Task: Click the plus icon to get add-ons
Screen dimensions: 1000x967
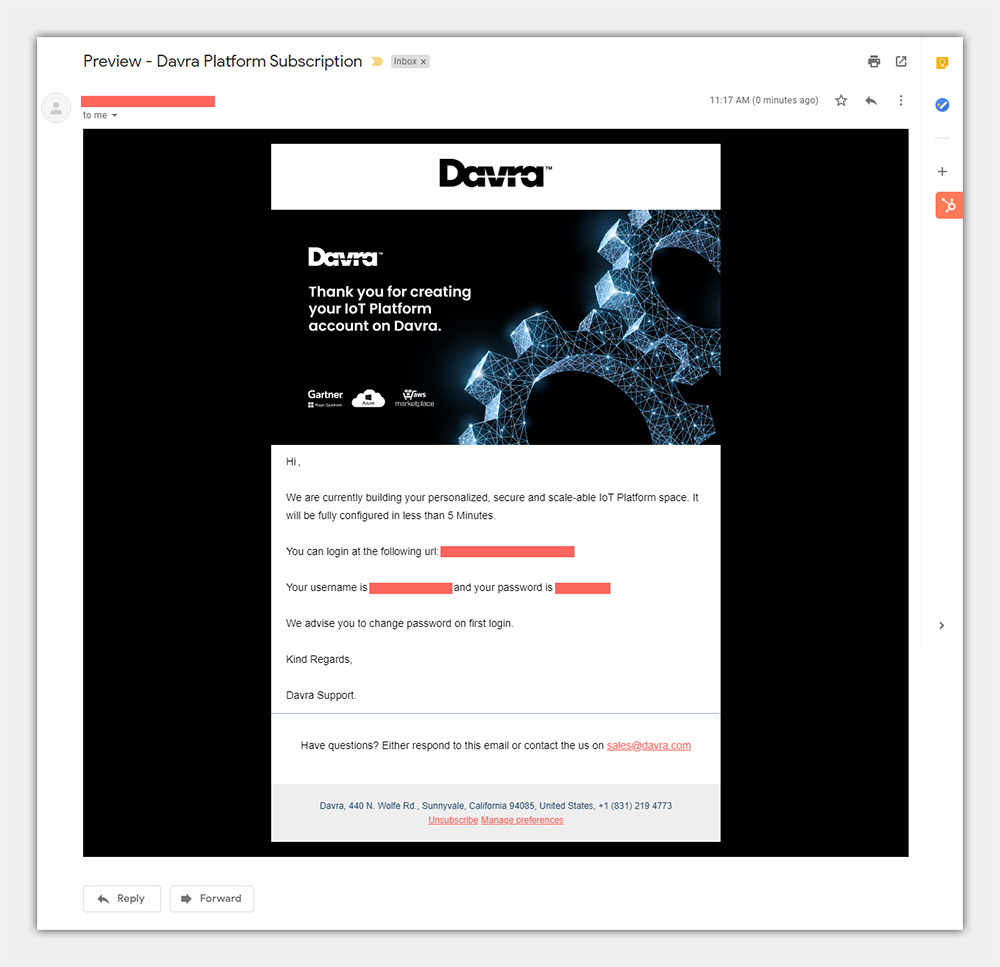Action: (x=942, y=171)
